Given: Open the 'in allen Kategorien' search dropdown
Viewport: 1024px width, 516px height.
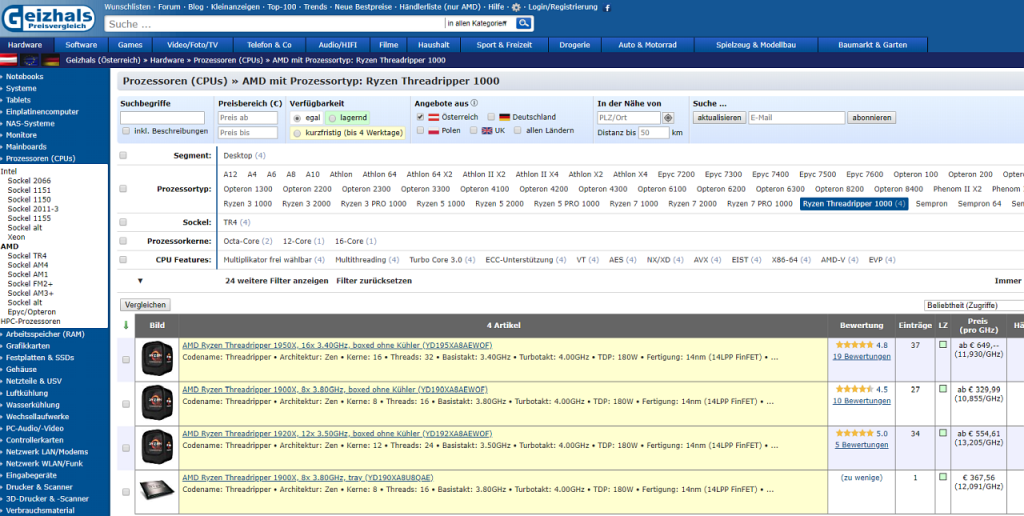Looking at the screenshot, I should [478, 24].
